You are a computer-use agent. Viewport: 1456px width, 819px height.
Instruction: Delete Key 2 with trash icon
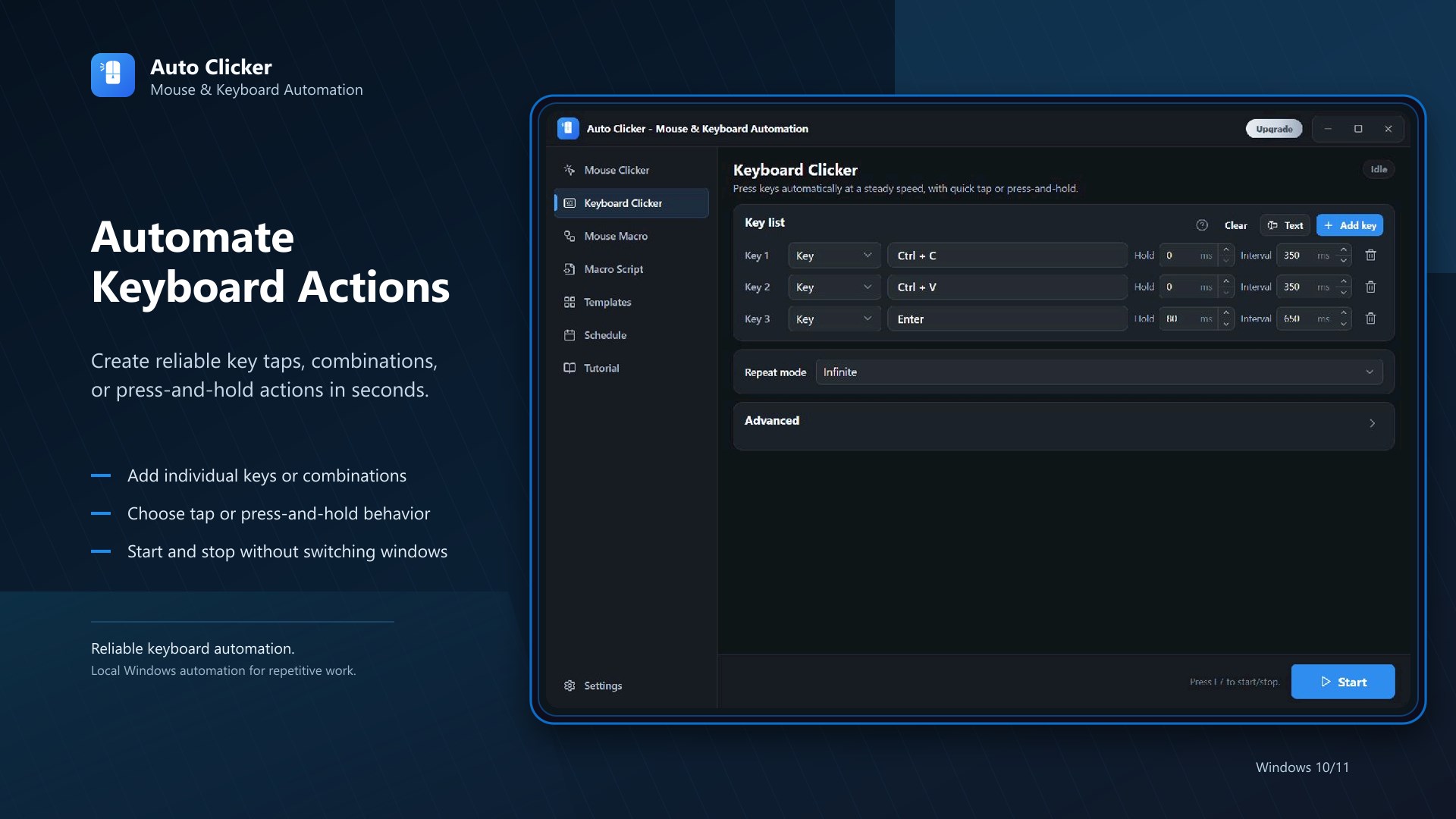(1370, 287)
